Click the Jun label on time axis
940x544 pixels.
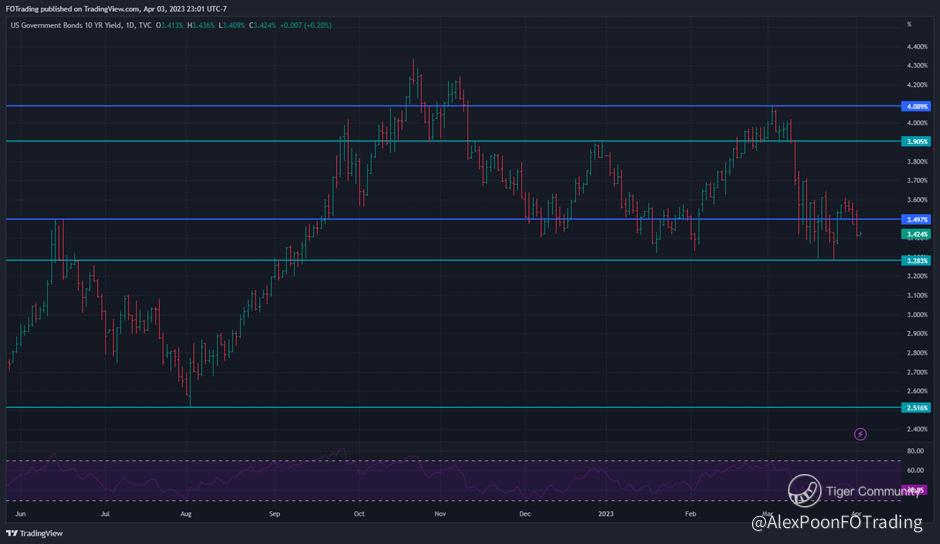point(20,514)
